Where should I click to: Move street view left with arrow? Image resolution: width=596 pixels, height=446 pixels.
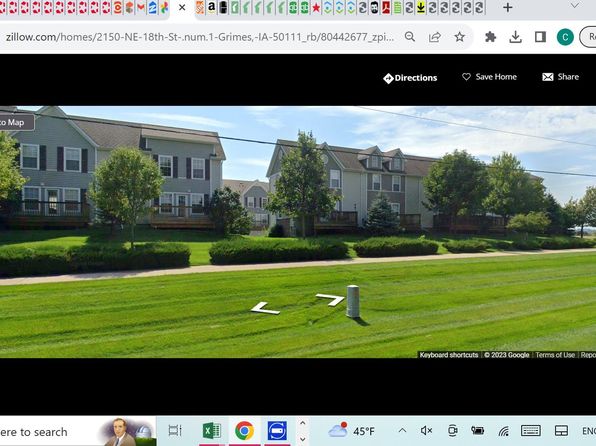265,308
